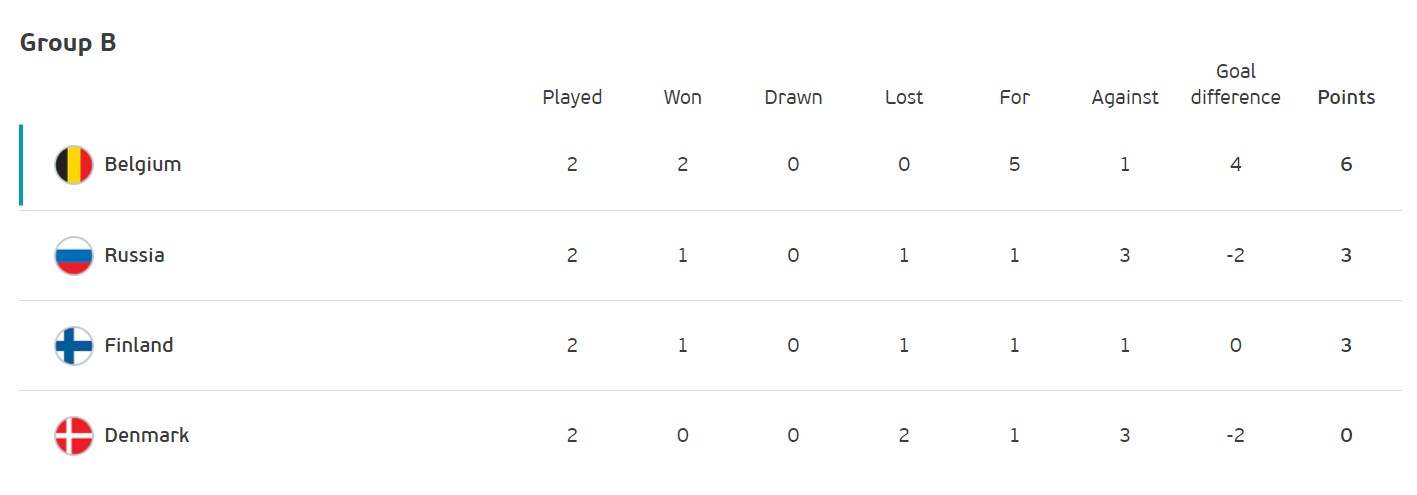Click the Drawn column header
Viewport: 1417px width, 495px height.
pos(793,97)
